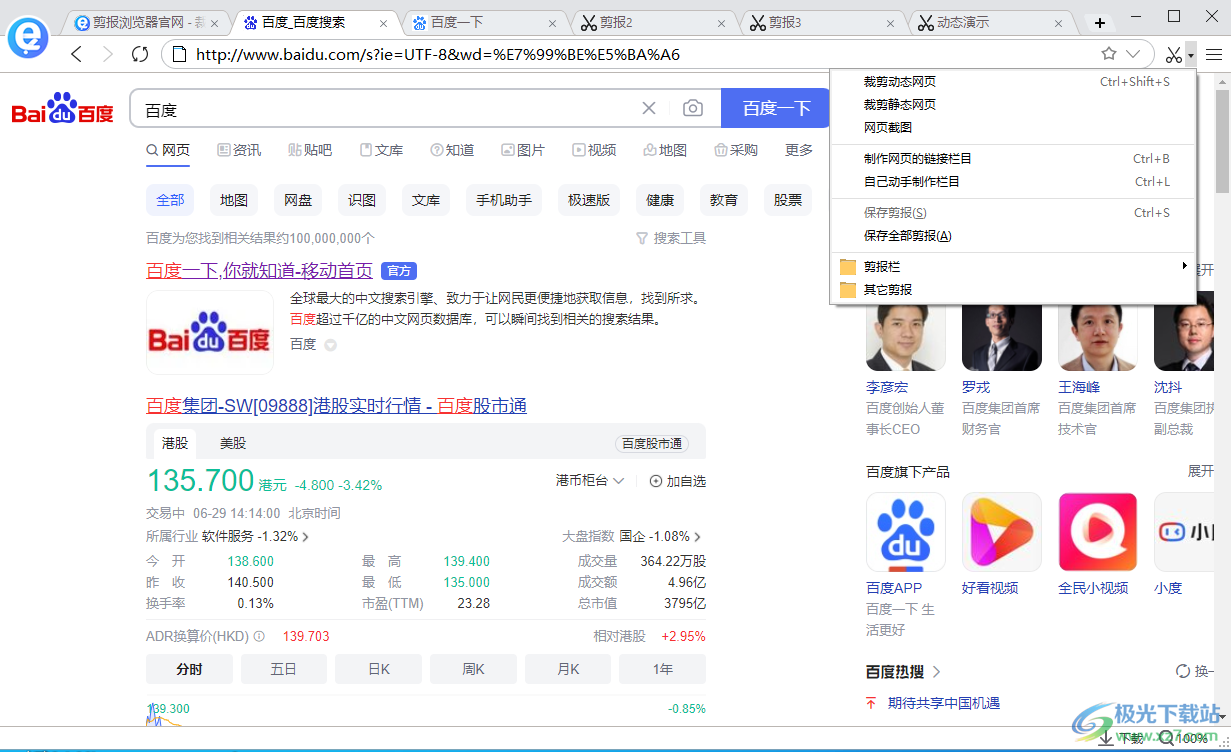Image resolution: width=1231 pixels, height=752 pixels.
Task: Open the 港币柜台 dropdown
Action: 590,481
